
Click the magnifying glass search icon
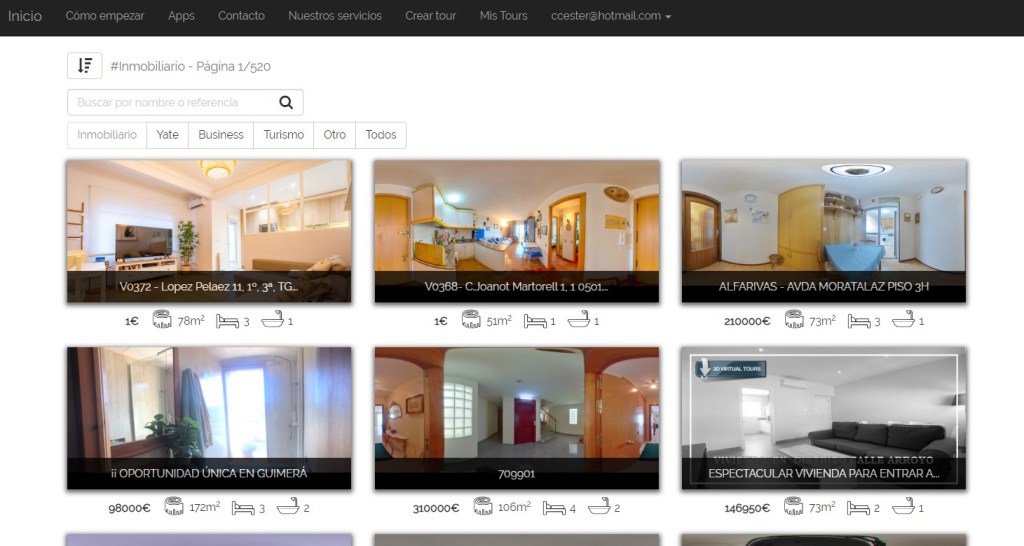[x=286, y=102]
